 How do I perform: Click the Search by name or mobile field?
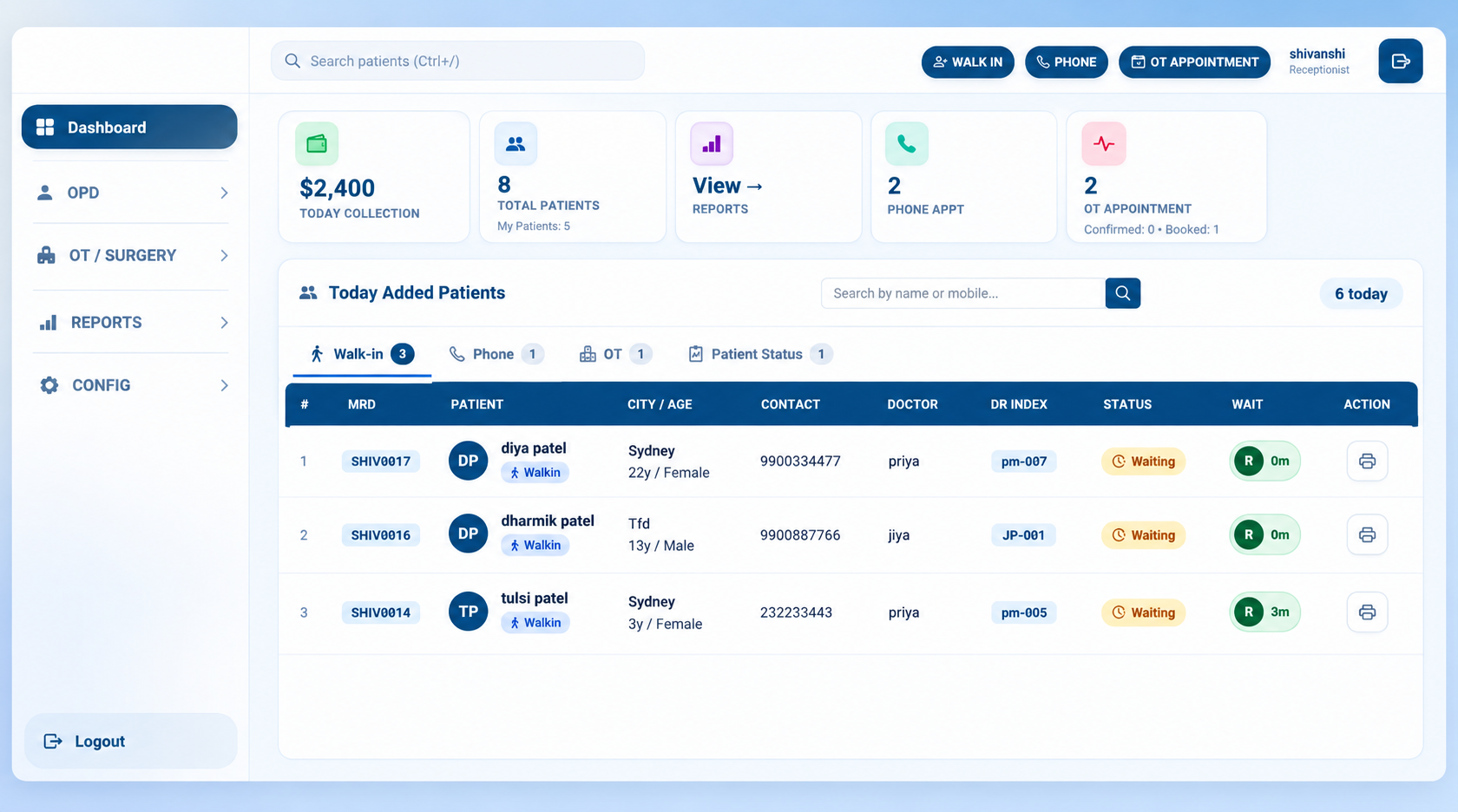(963, 293)
